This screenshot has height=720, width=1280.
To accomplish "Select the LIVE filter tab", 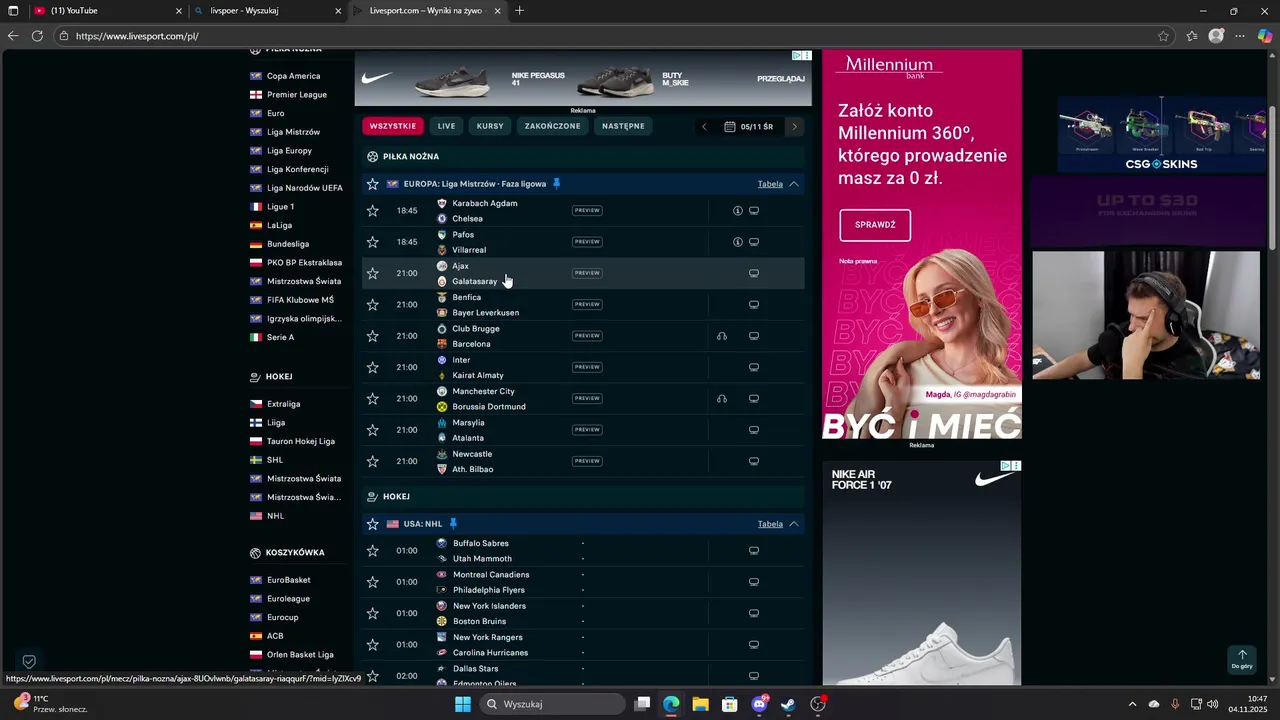I will (446, 126).
